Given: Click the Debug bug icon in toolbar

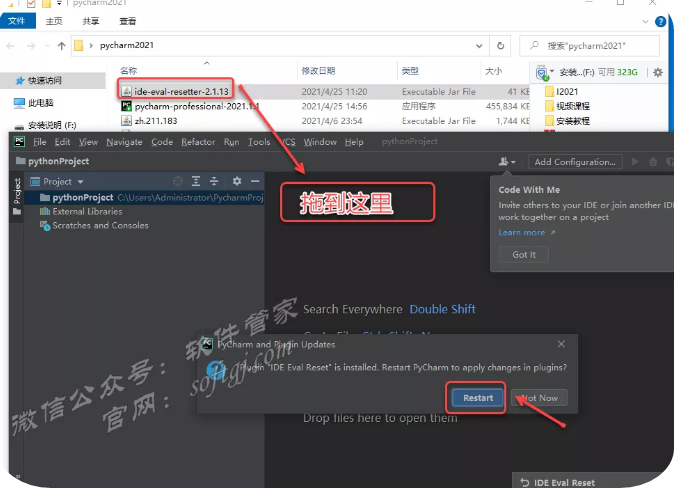Looking at the screenshot, I should [x=653, y=162].
